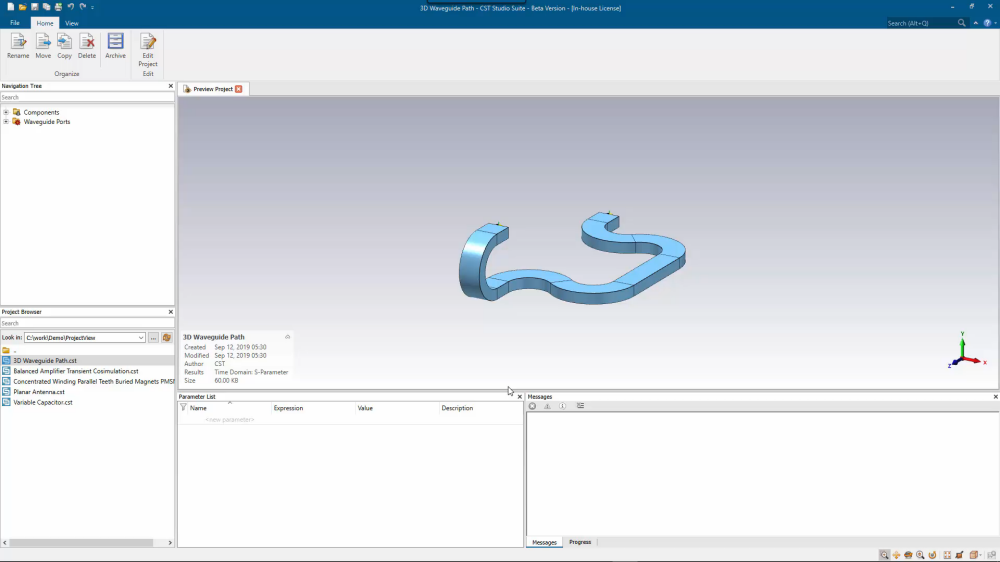The height and width of the screenshot is (562, 1000).
Task: Click the folder icon button beside browse
Action: point(167,337)
